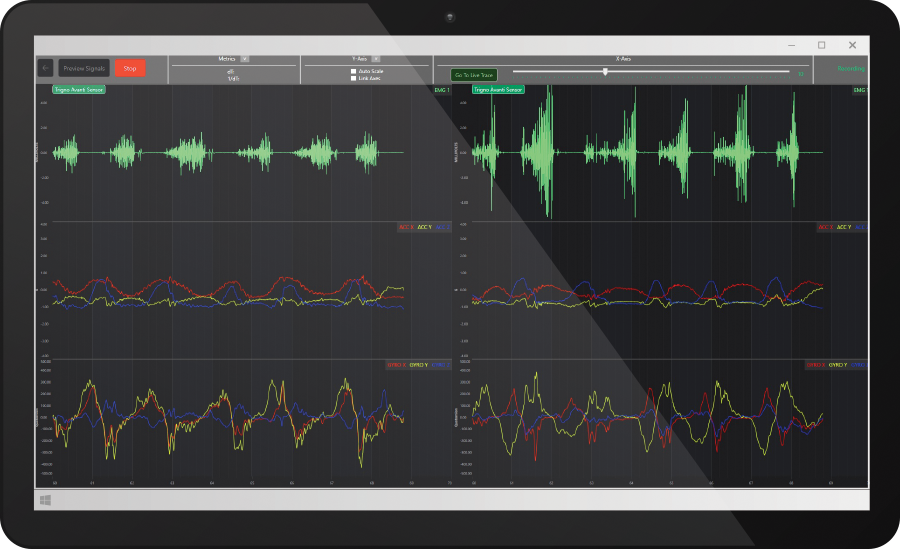Image resolution: width=900 pixels, height=549 pixels.
Task: Click the GYRO Z legend in left plot
Action: coord(441,365)
